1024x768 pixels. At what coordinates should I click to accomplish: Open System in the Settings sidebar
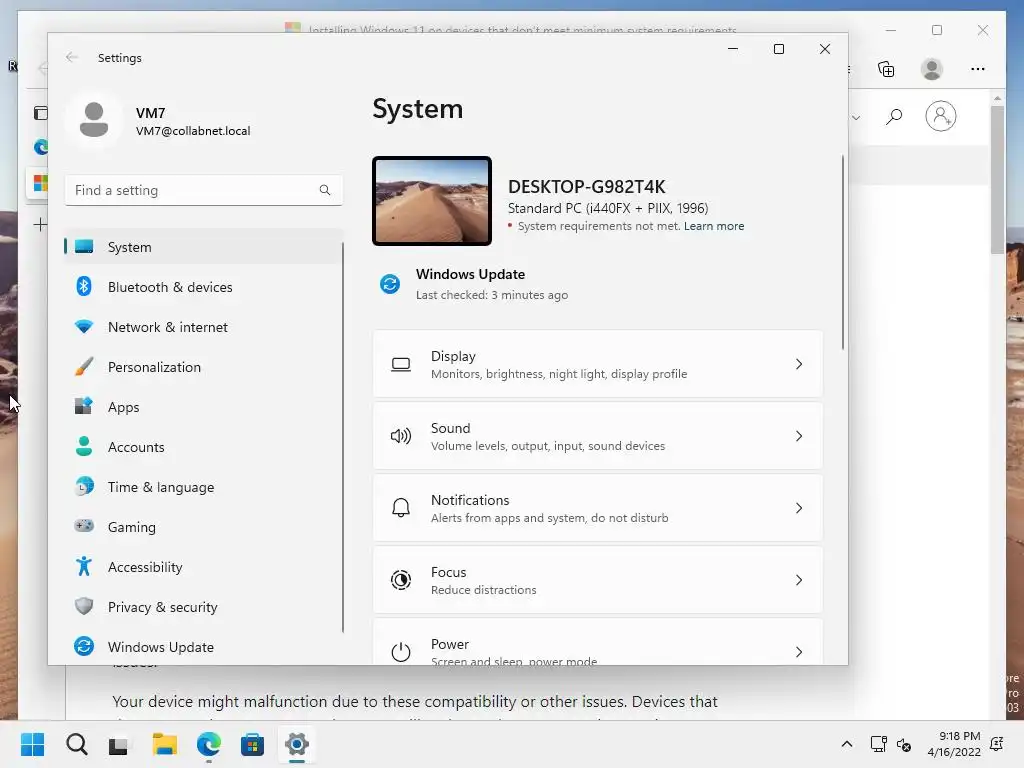[x=203, y=247]
